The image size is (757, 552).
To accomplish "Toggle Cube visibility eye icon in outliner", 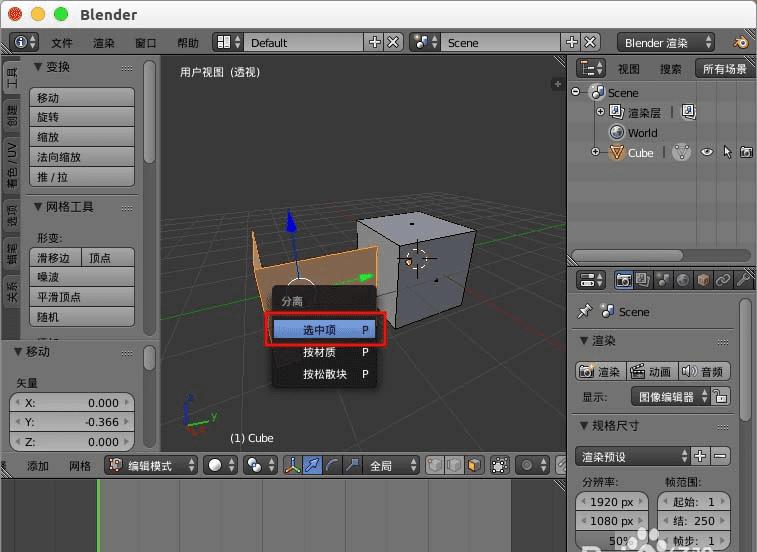I will click(707, 153).
